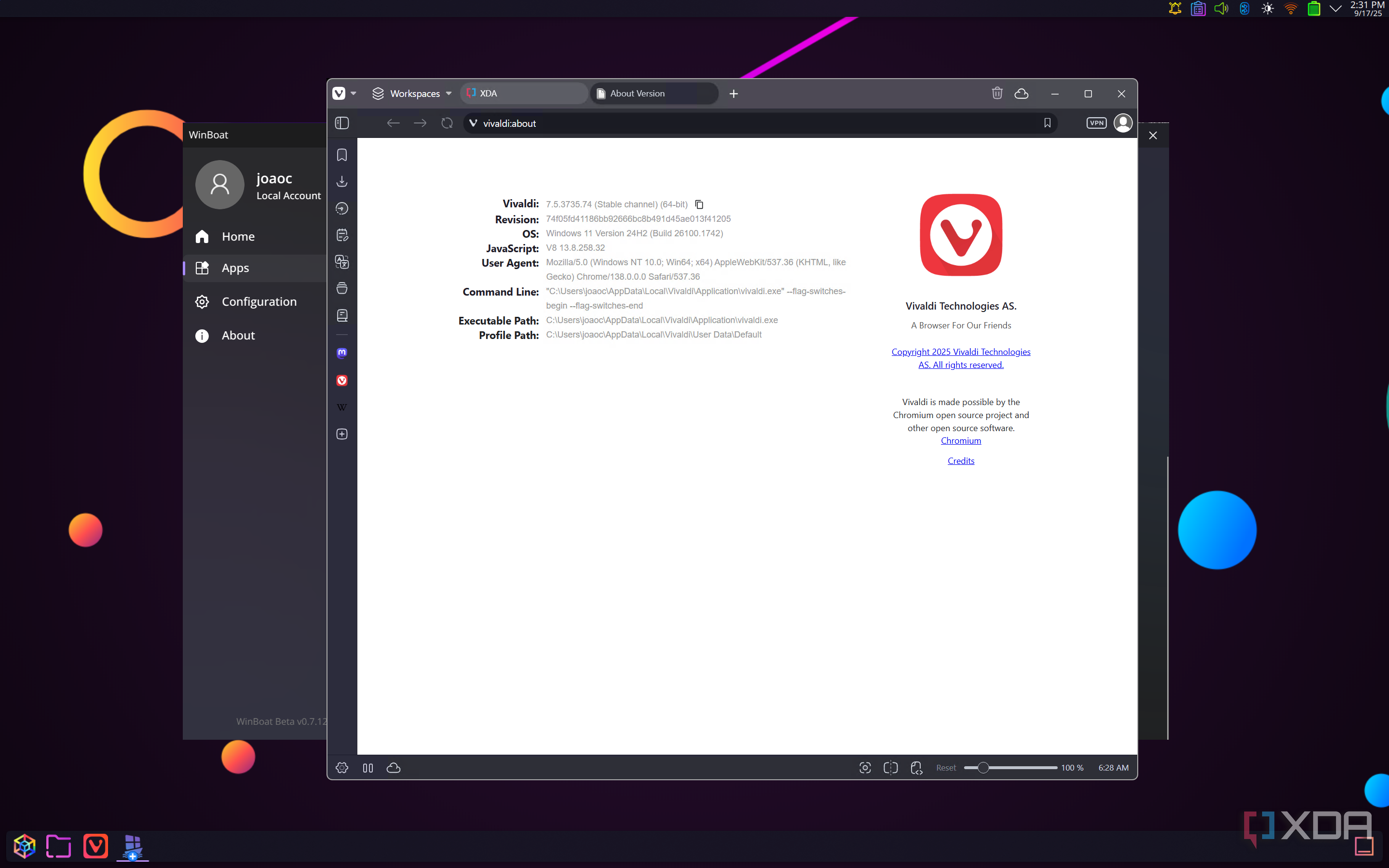Launch Vivaldi from the taskbar

point(95,846)
